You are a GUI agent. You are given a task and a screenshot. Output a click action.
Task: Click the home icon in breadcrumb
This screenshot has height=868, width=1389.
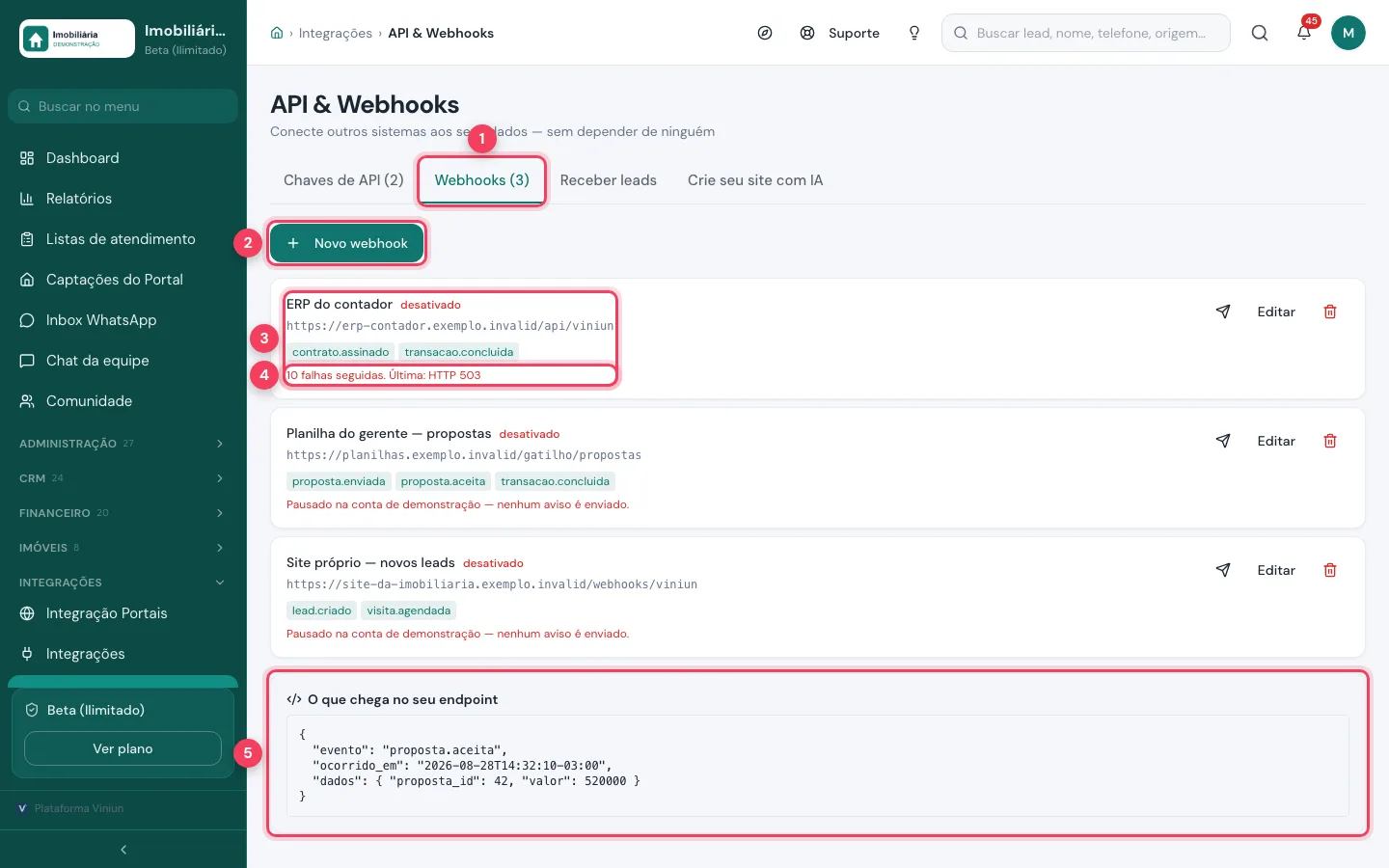pos(277,33)
